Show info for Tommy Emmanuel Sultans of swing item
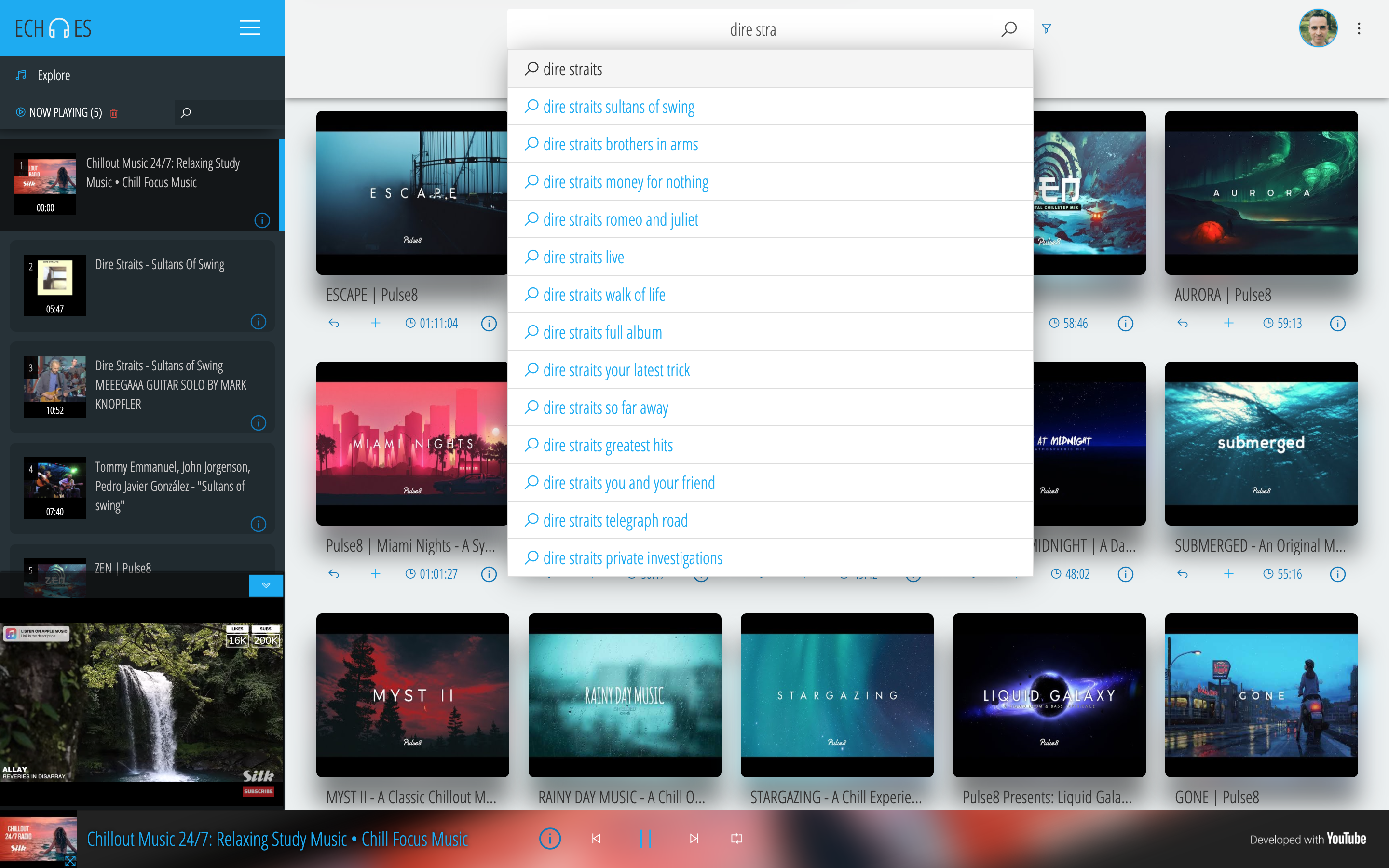The width and height of the screenshot is (1389, 868). (259, 524)
